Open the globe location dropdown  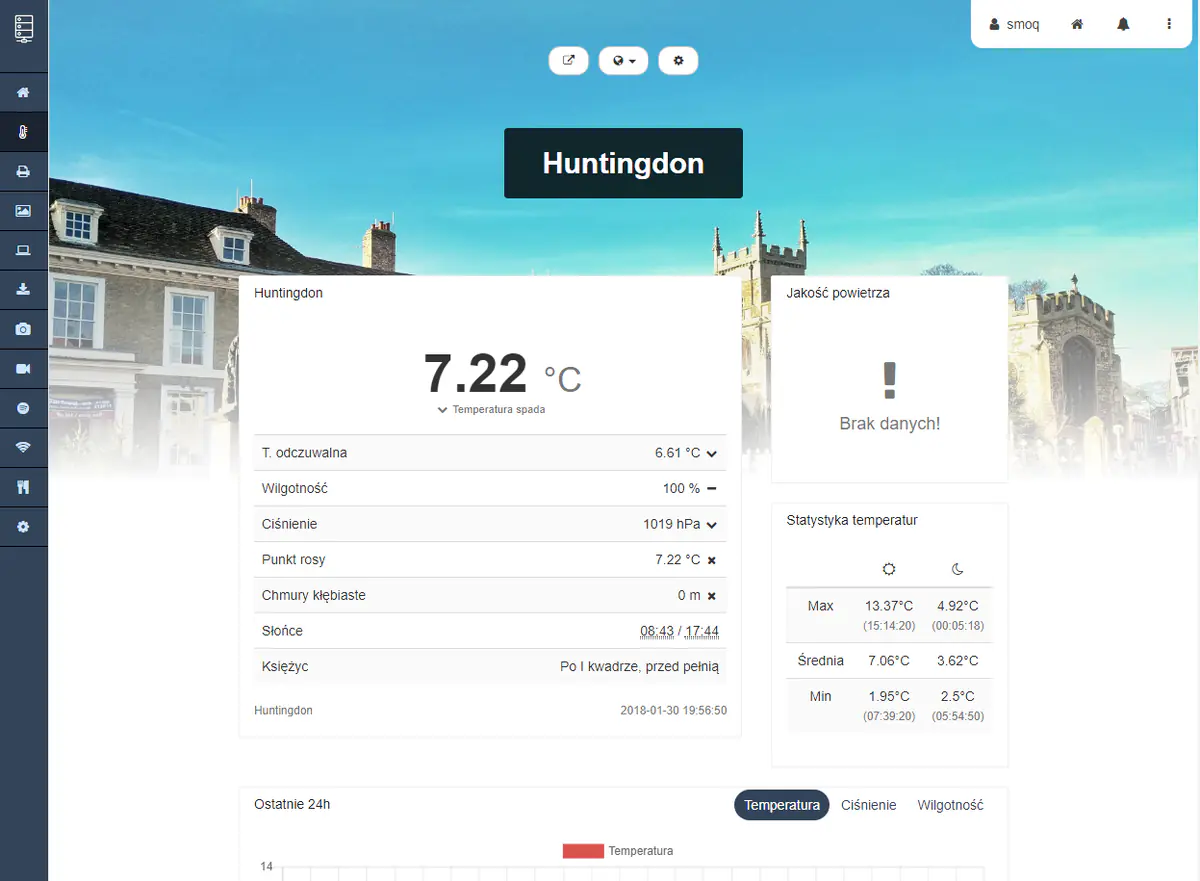pyautogui.click(x=623, y=61)
